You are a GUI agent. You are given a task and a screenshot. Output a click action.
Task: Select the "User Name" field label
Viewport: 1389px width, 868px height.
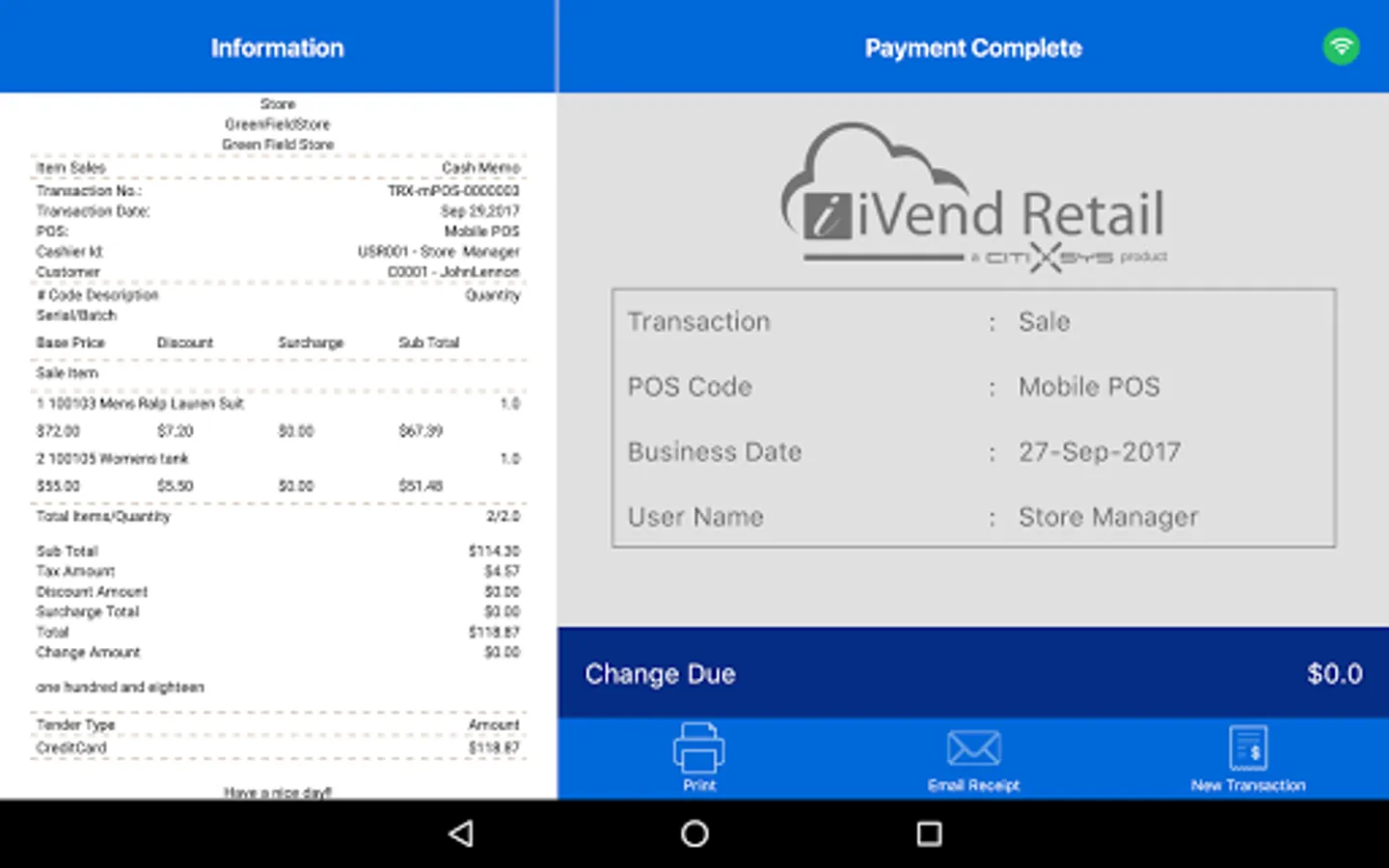(695, 517)
